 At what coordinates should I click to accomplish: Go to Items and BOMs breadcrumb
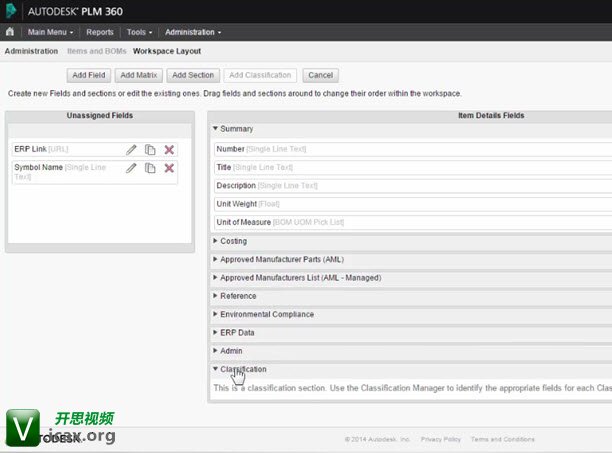97,51
